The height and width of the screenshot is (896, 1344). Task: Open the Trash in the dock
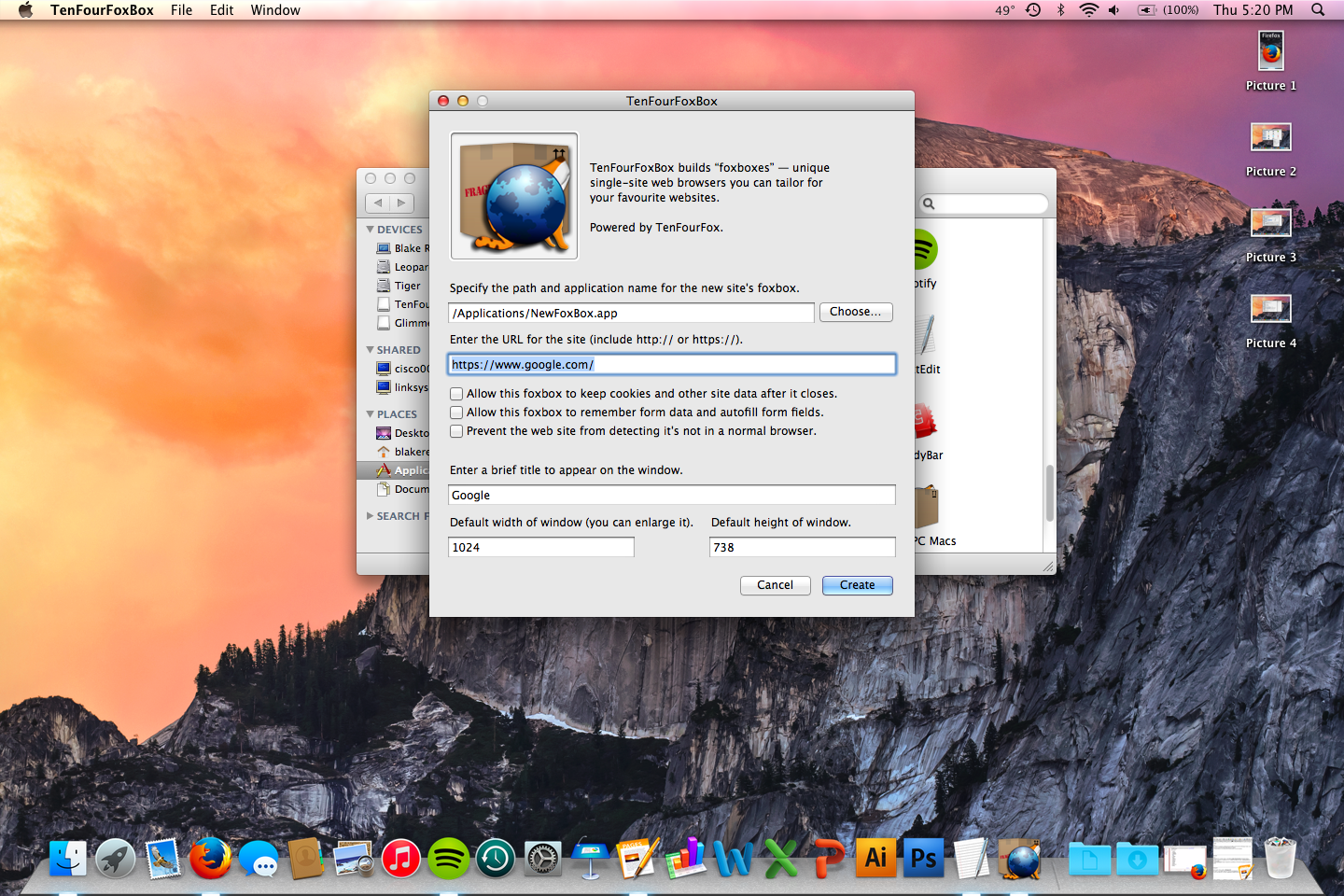[1280, 858]
